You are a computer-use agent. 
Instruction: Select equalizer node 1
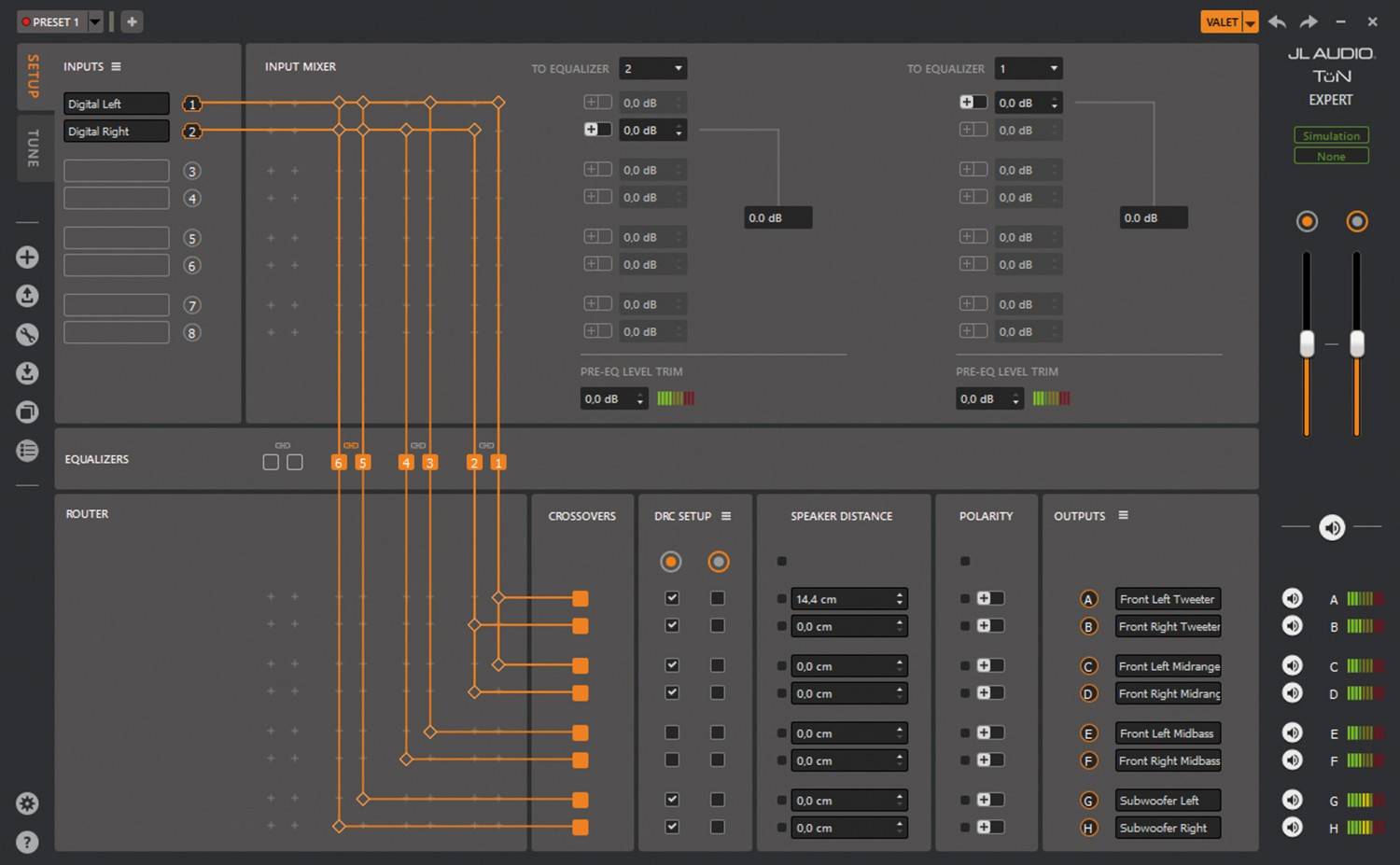point(498,462)
